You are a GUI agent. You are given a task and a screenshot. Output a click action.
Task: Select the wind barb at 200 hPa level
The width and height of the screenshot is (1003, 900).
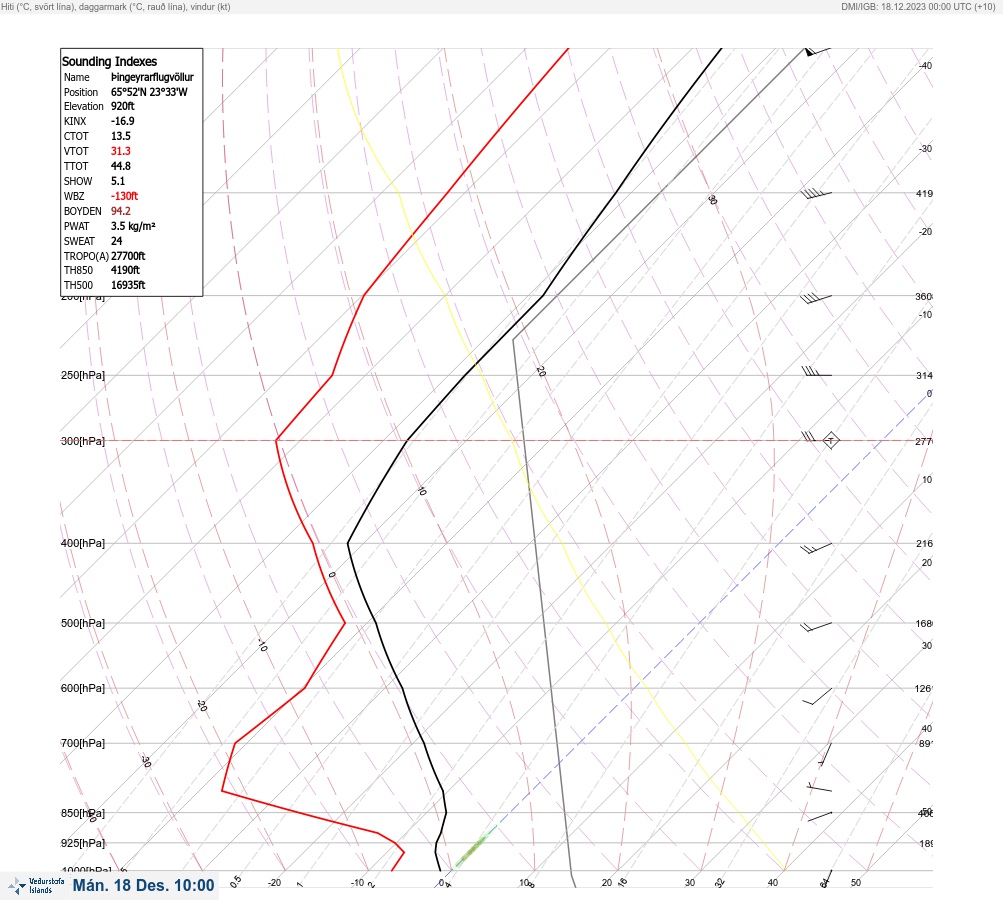816,297
